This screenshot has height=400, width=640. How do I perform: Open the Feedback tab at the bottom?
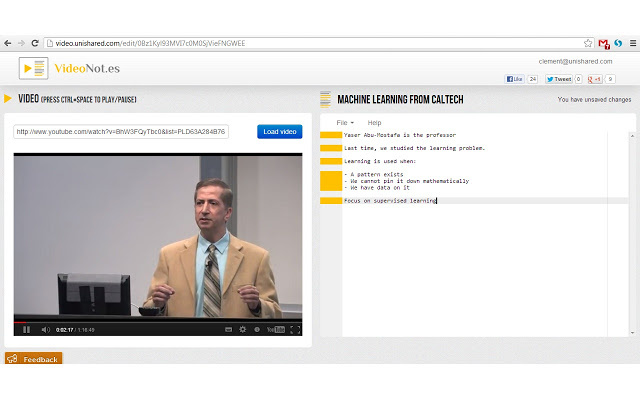(34, 359)
